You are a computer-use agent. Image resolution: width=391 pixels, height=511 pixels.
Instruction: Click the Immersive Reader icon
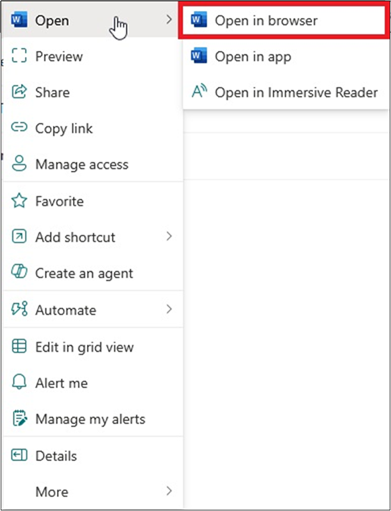tap(199, 91)
